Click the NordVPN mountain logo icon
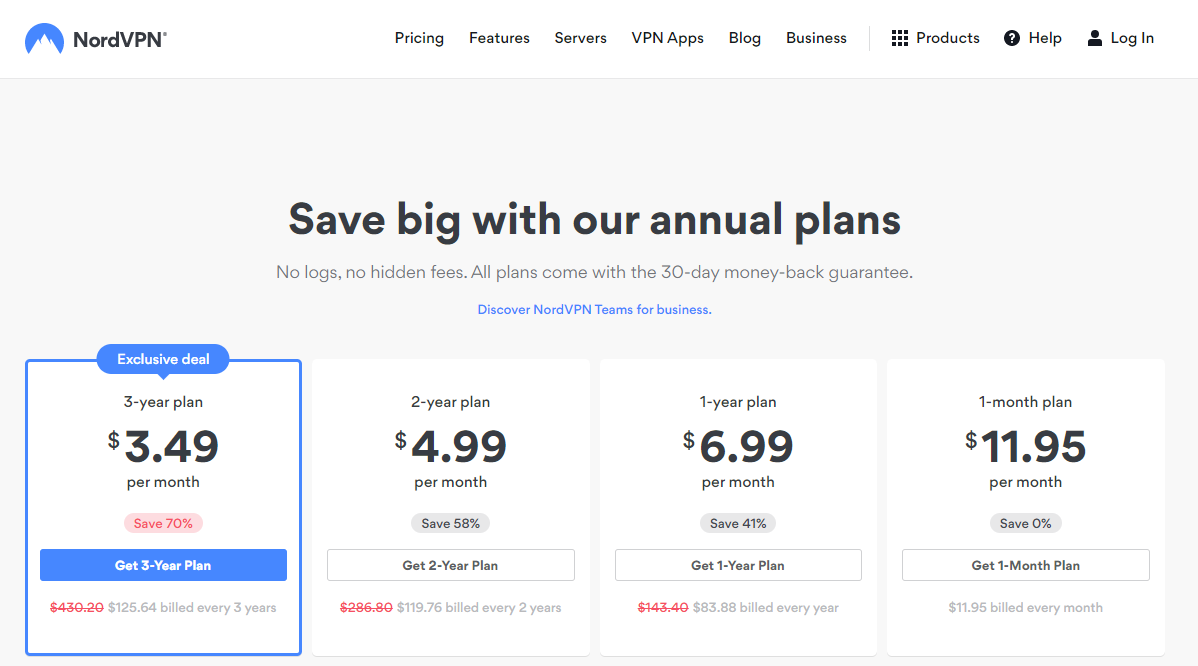Screen dimensions: 1198x666 pyautogui.click(x=44, y=38)
